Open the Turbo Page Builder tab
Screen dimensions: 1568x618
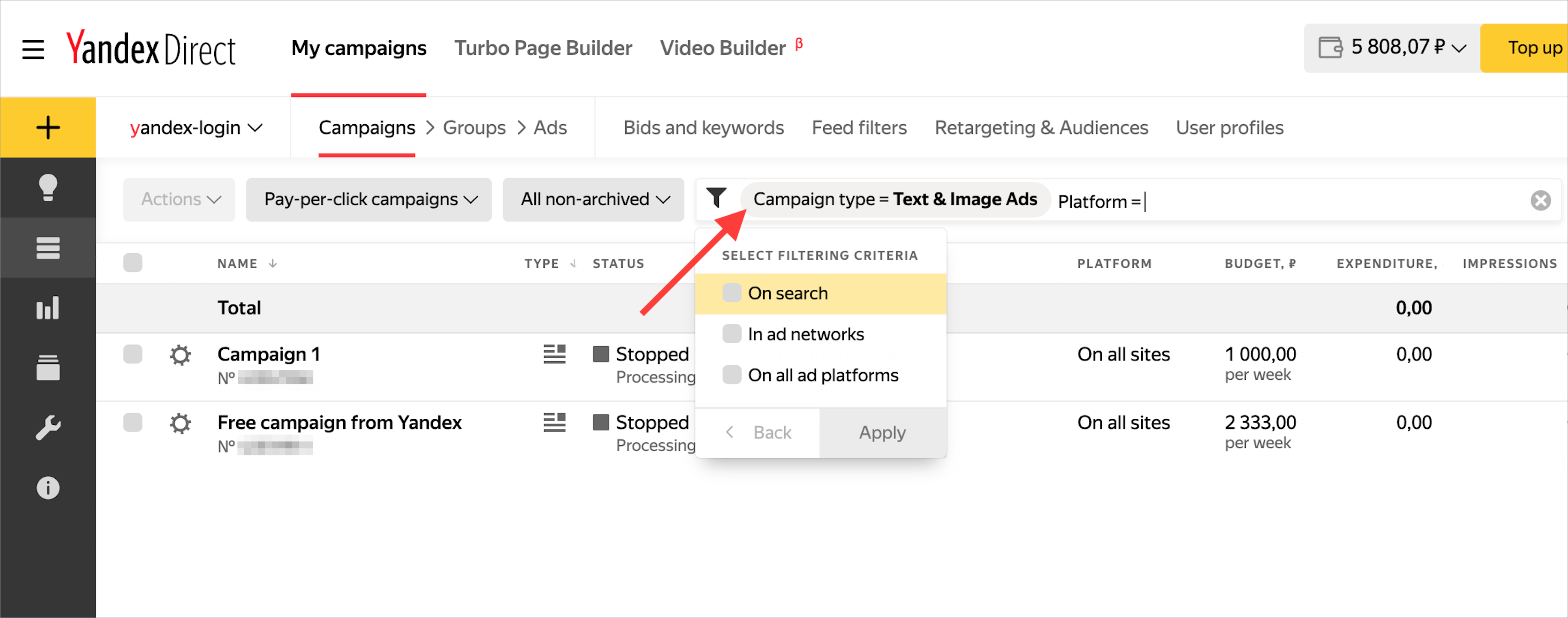pyautogui.click(x=543, y=48)
